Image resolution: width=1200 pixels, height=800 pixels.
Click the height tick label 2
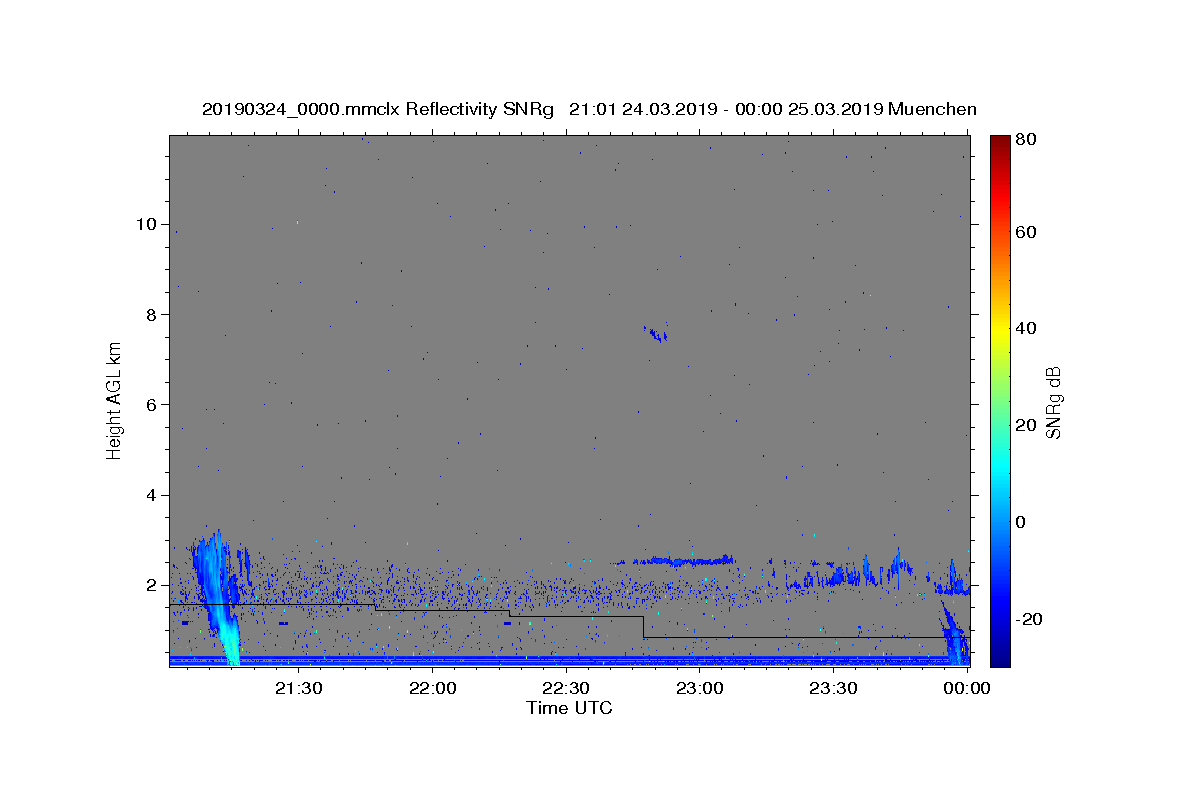[154, 585]
